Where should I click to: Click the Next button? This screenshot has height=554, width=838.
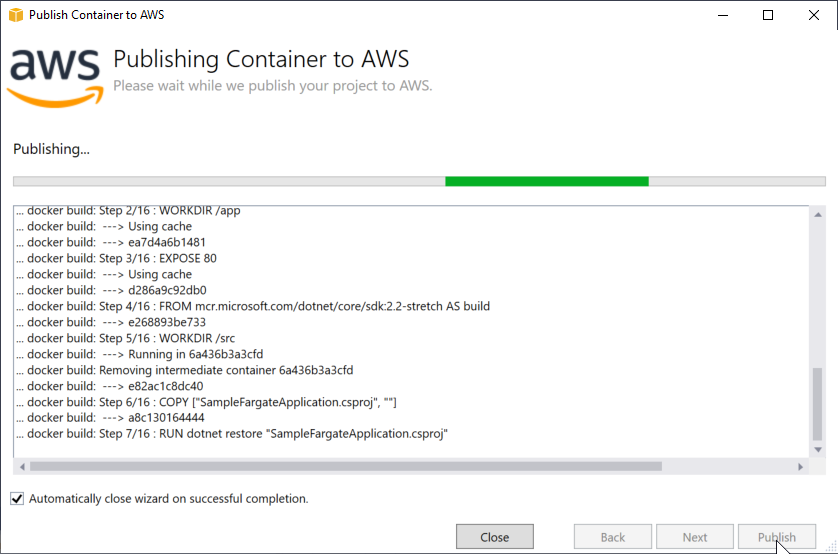(695, 537)
